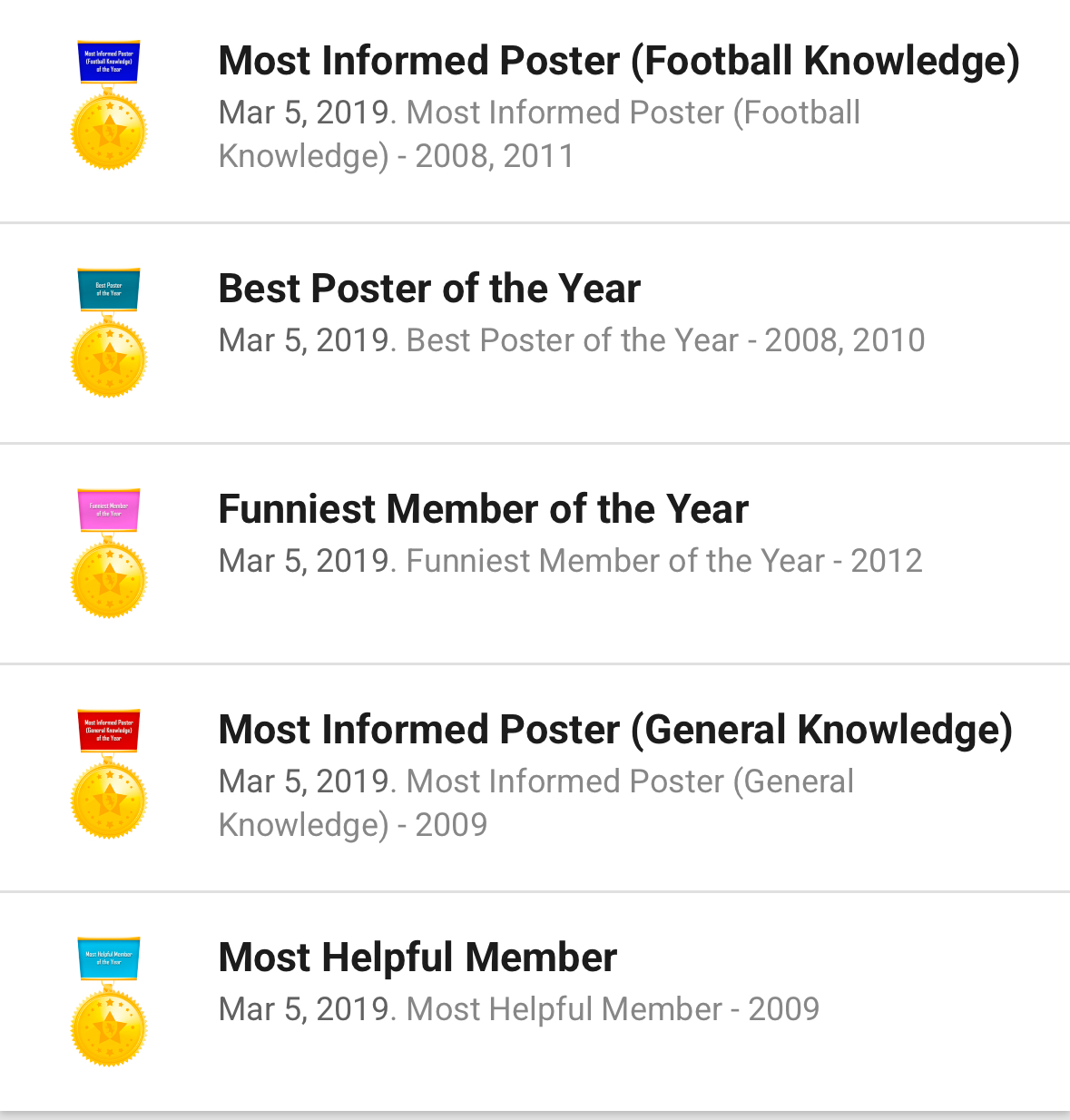
Task: Open Most Informed Poster (Football Knowledge) title
Action: tap(619, 61)
